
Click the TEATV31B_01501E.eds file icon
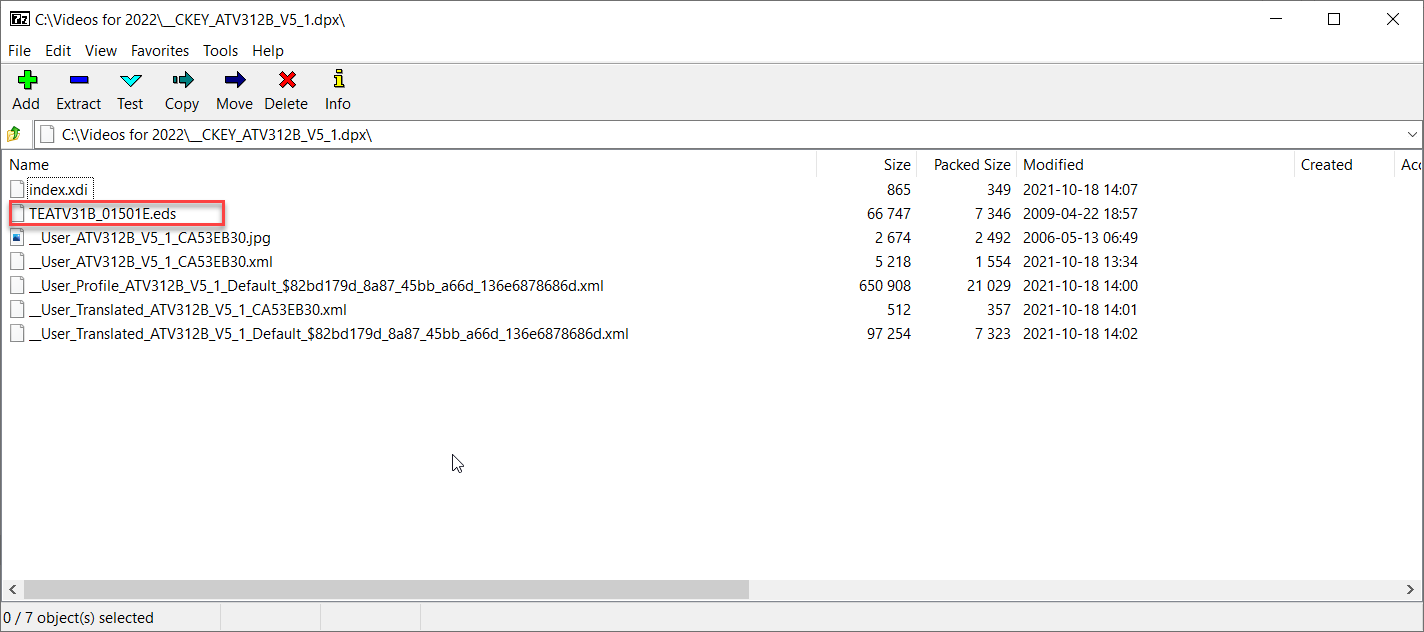[x=17, y=214]
